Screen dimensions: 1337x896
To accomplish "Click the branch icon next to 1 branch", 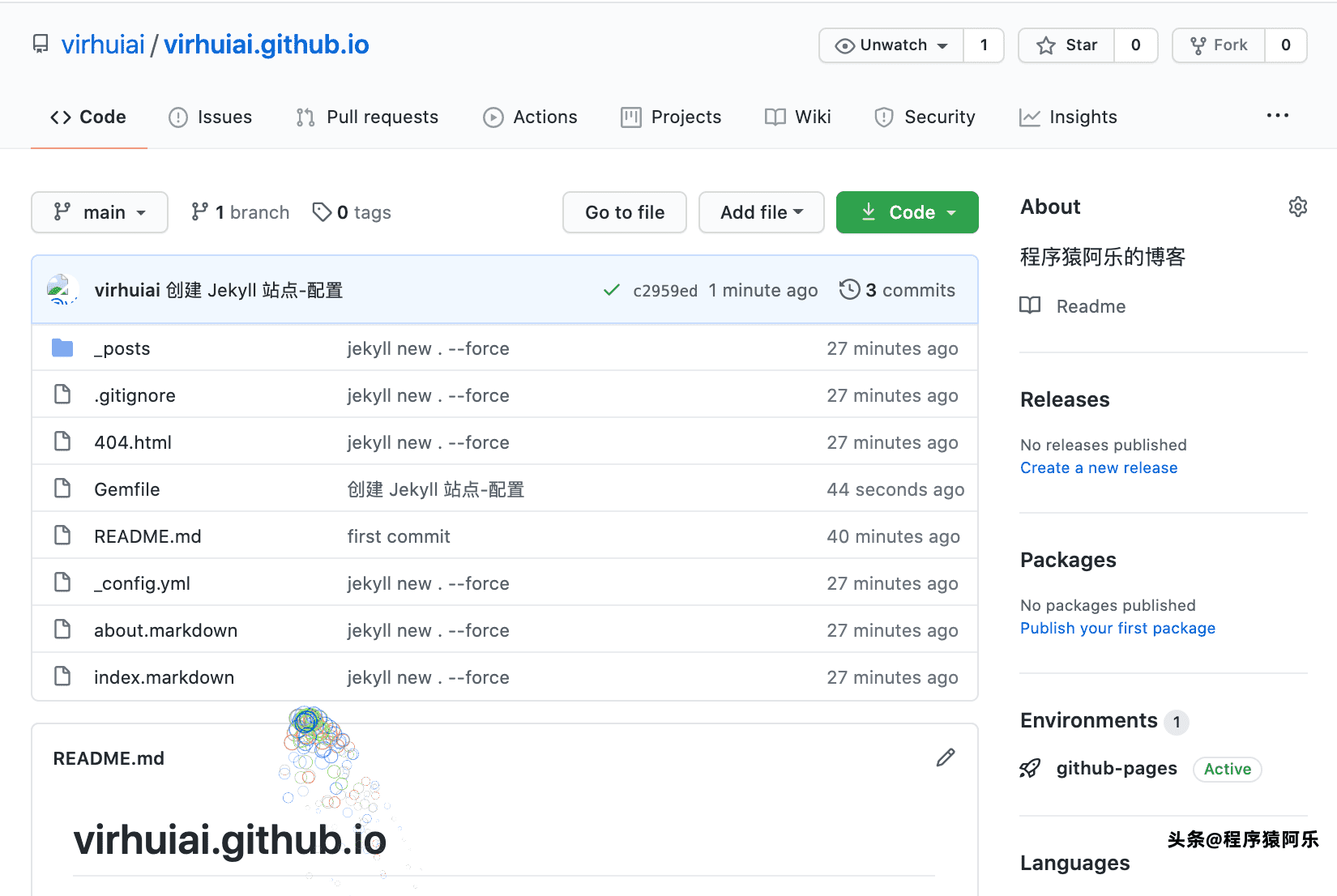I will coord(199,211).
